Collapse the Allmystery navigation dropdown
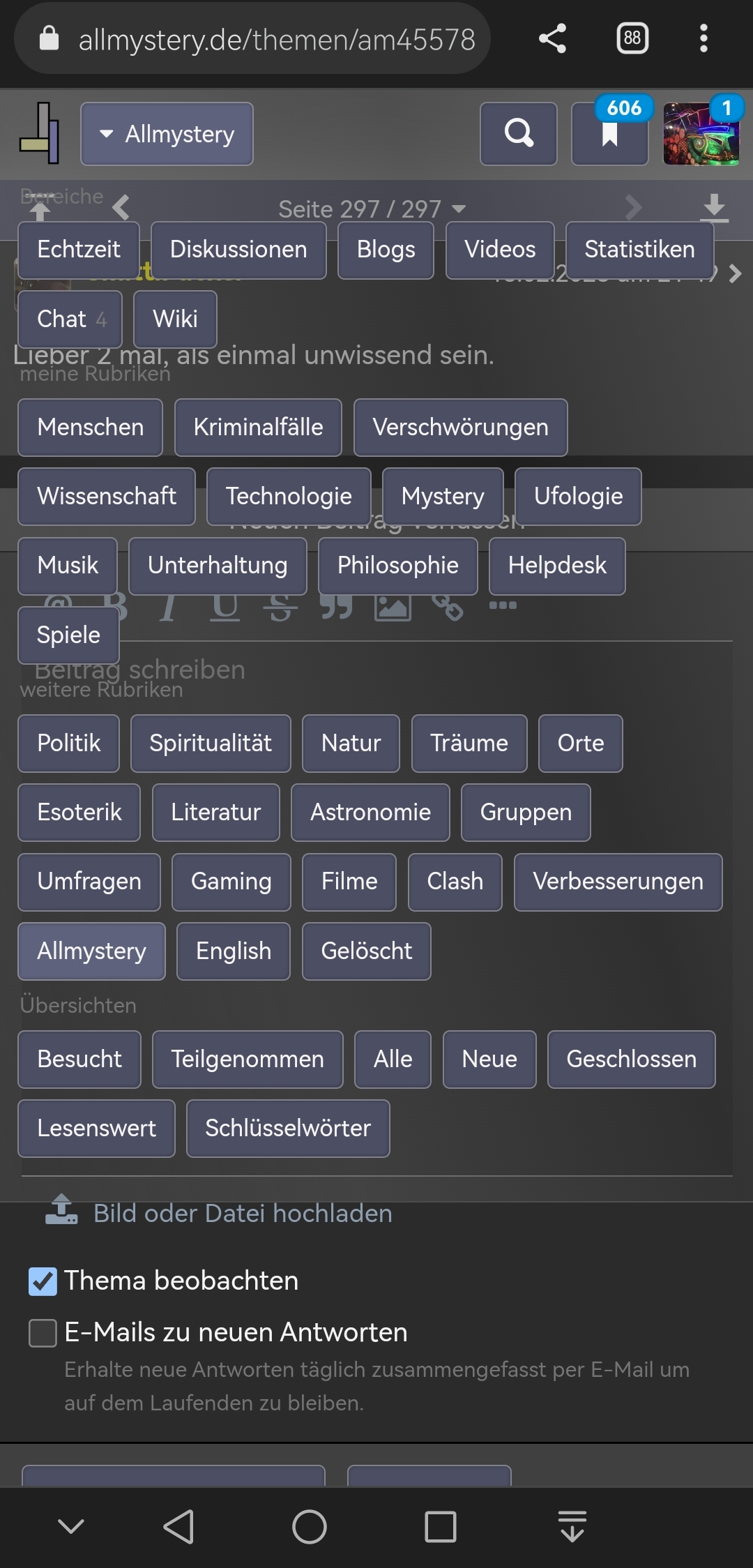This screenshot has height=1568, width=753. pos(167,134)
